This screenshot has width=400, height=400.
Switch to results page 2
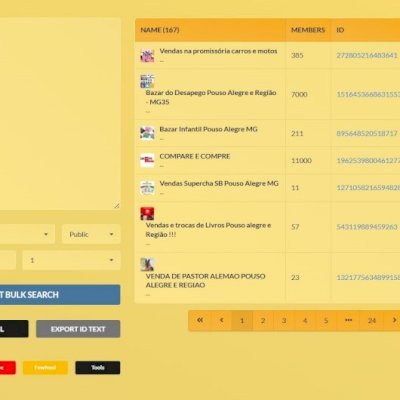coord(263,320)
